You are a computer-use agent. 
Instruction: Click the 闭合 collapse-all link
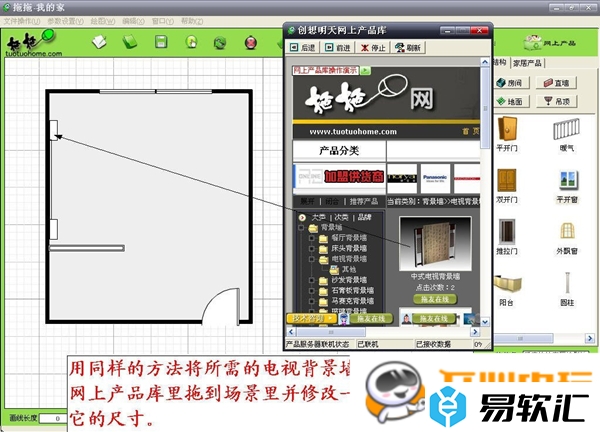click(332, 201)
